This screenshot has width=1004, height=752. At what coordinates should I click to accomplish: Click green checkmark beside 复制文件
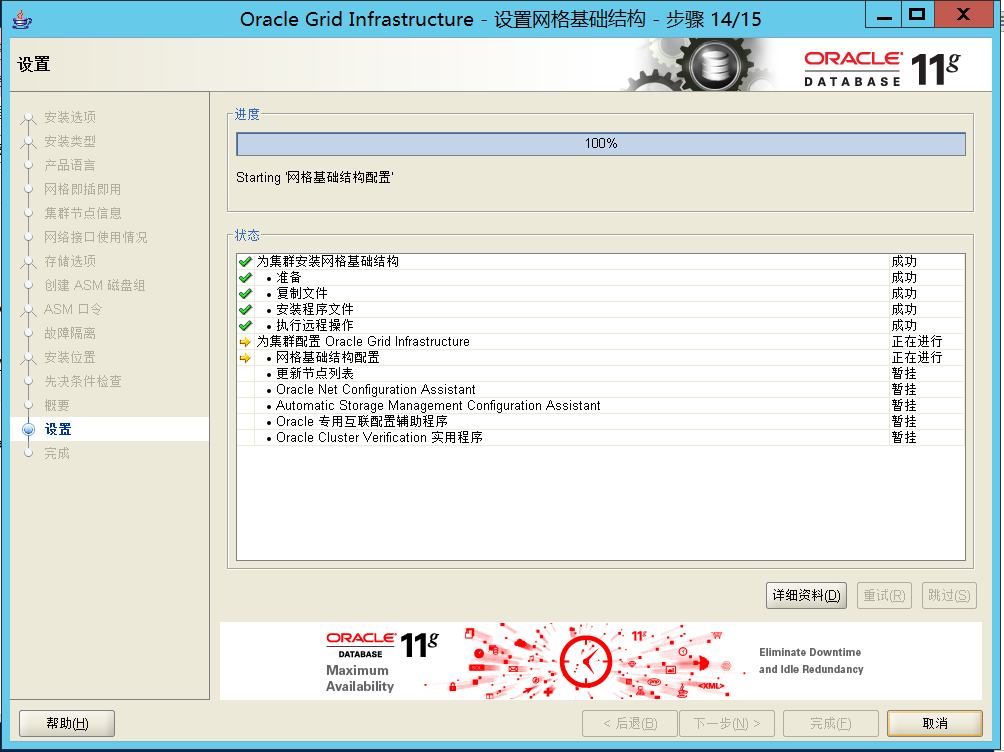(x=245, y=294)
